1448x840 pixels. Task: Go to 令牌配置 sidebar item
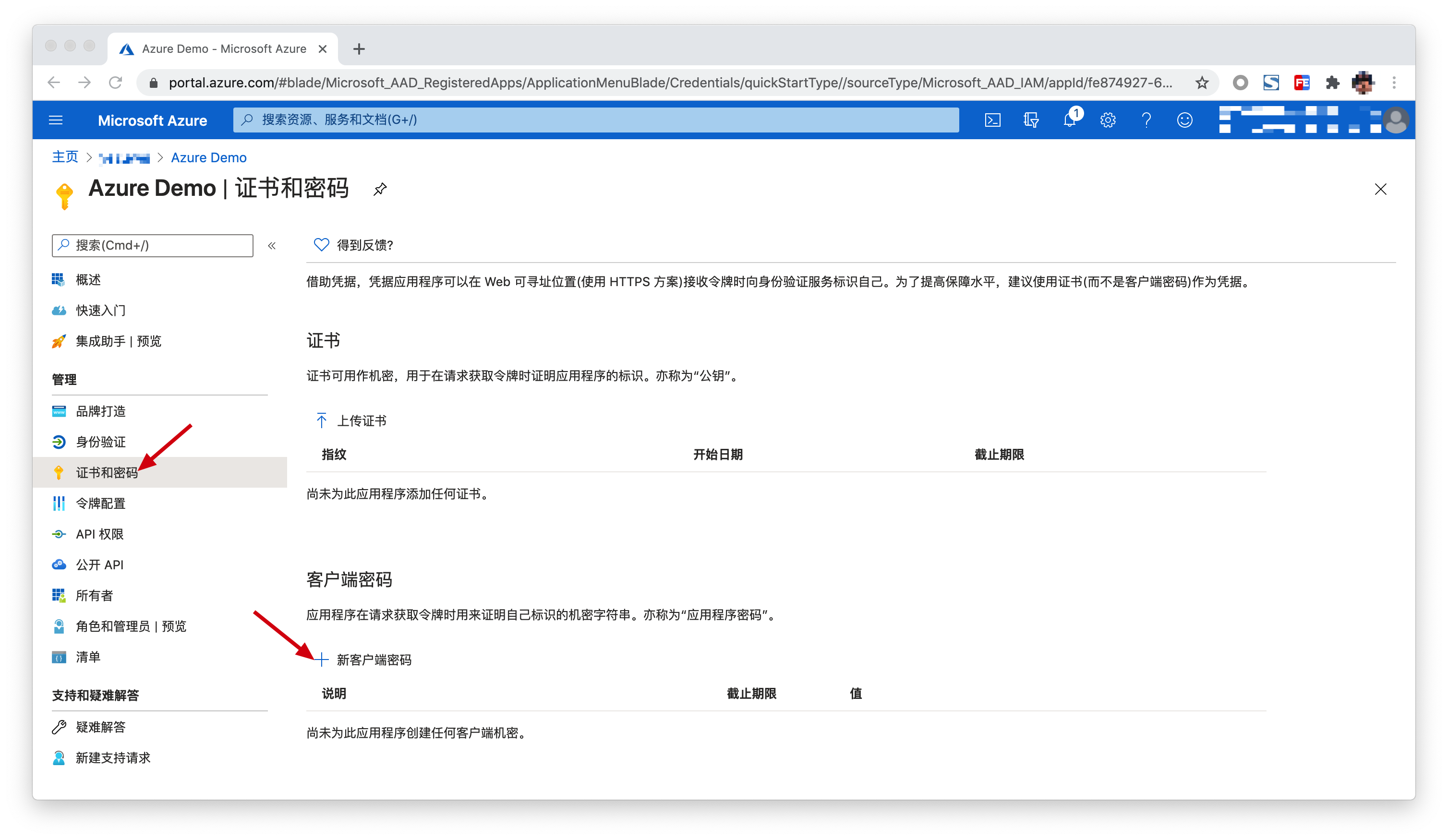(x=100, y=504)
